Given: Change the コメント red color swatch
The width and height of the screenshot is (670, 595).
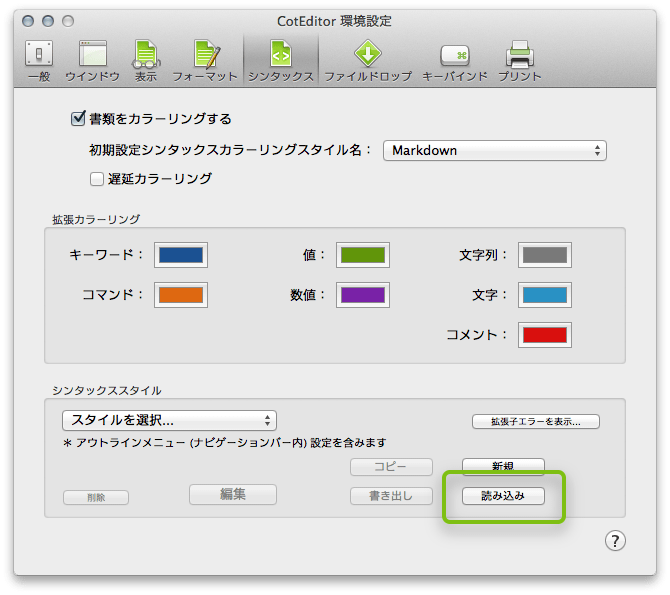Looking at the screenshot, I should [x=545, y=335].
